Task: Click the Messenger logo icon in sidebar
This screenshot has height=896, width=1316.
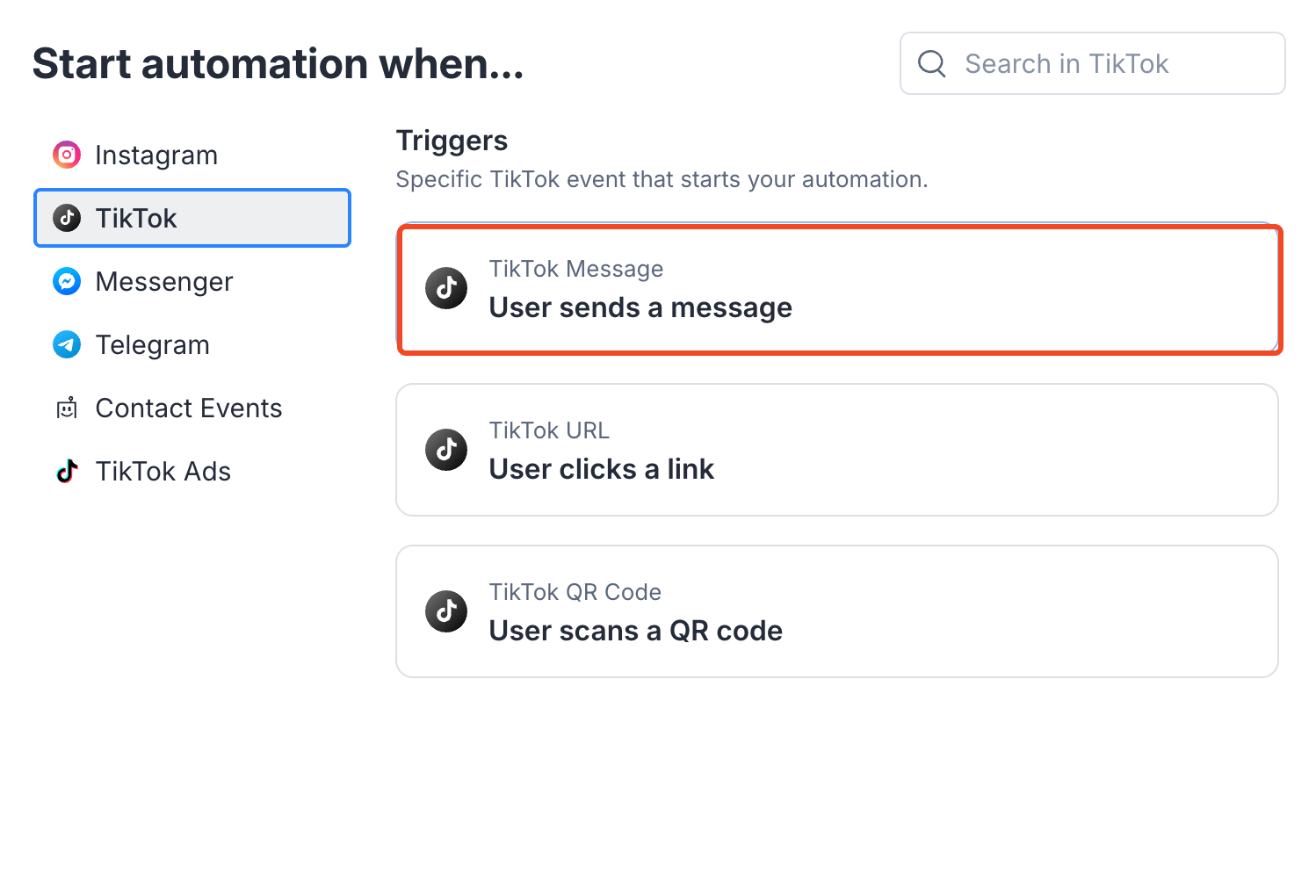Action: [67, 281]
